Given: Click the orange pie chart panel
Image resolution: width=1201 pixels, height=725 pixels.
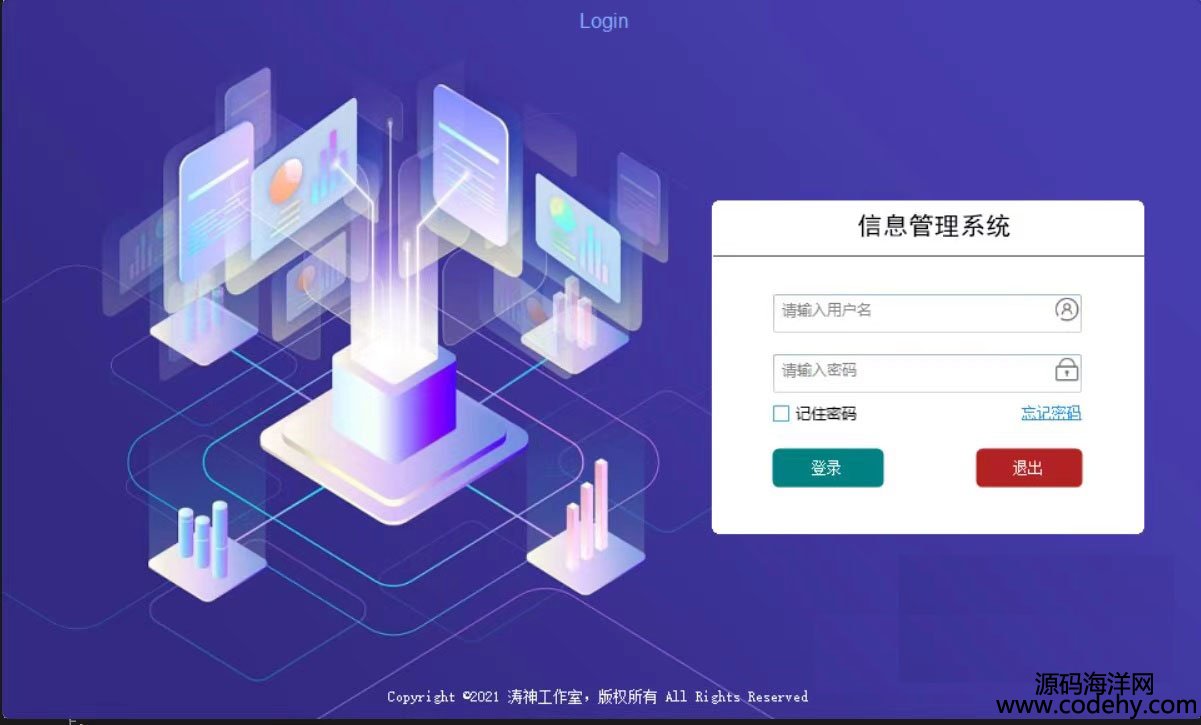Looking at the screenshot, I should point(305,185).
